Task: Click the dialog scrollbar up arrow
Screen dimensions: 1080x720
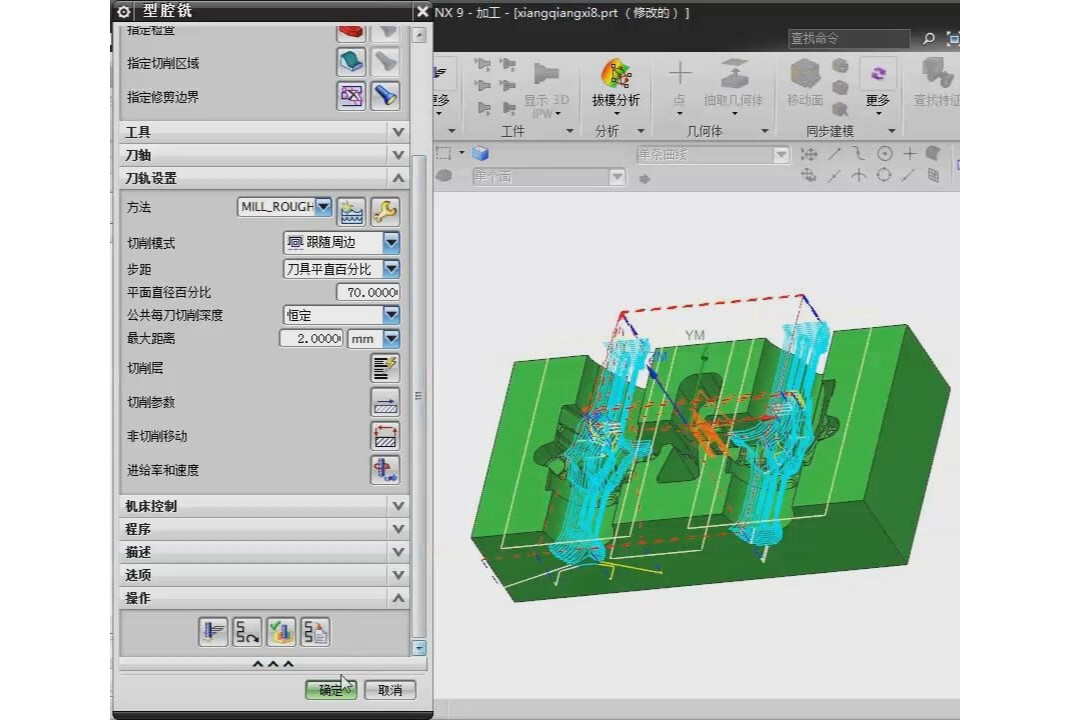Action: 419,34
